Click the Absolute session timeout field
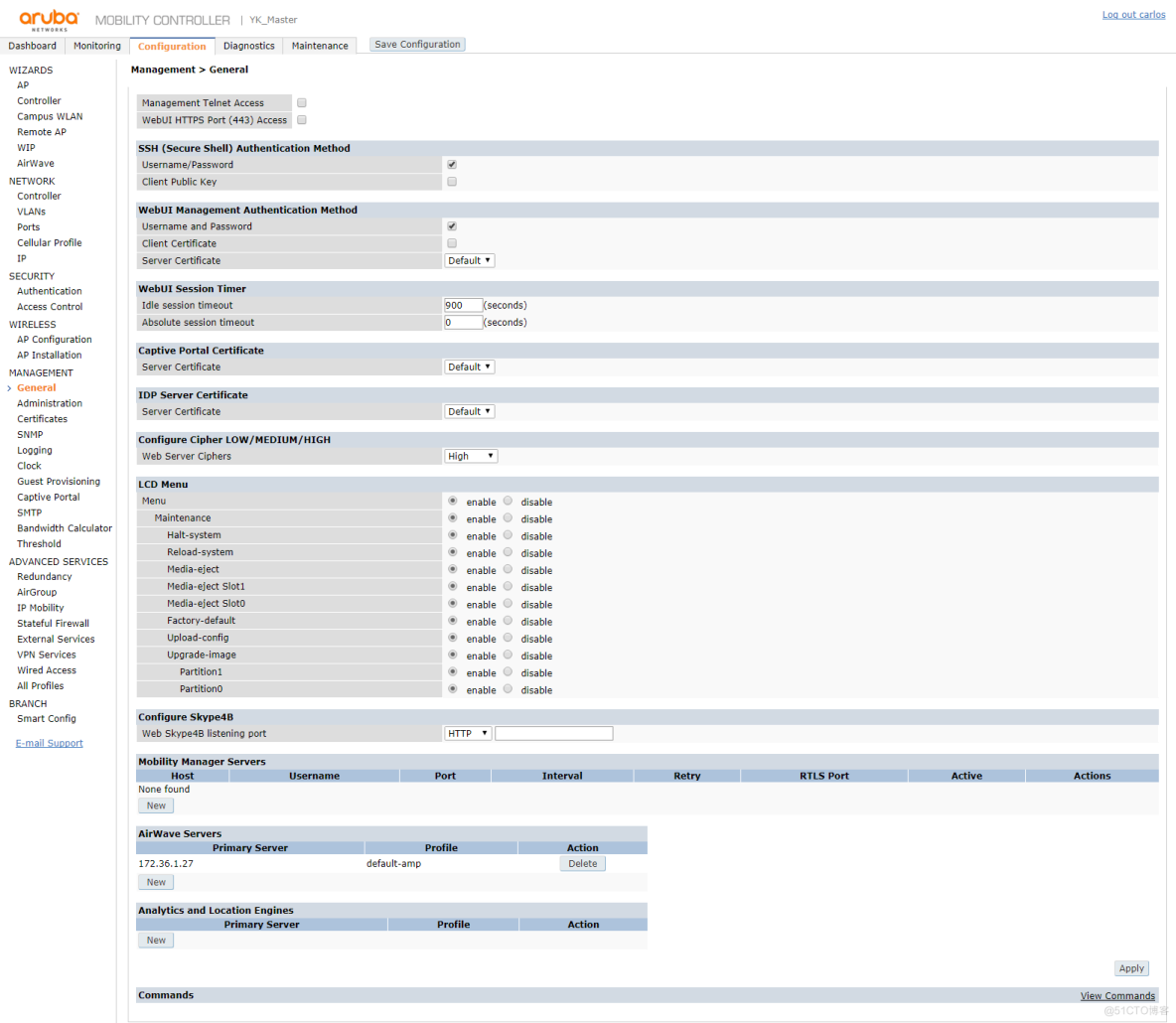The image size is (1176, 1023). pyautogui.click(x=463, y=323)
